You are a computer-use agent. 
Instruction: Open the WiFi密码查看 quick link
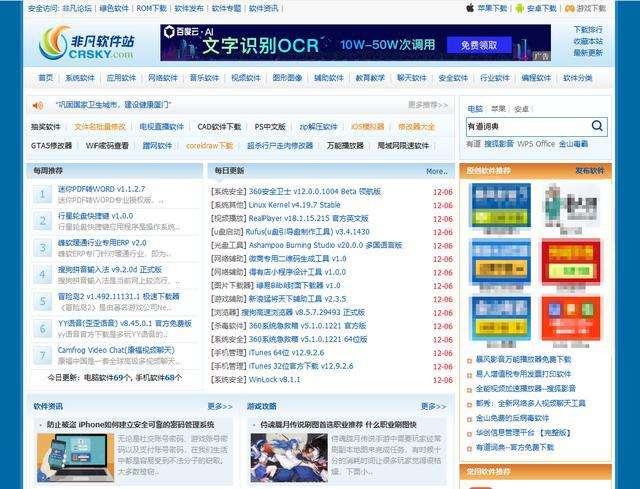click(107, 145)
